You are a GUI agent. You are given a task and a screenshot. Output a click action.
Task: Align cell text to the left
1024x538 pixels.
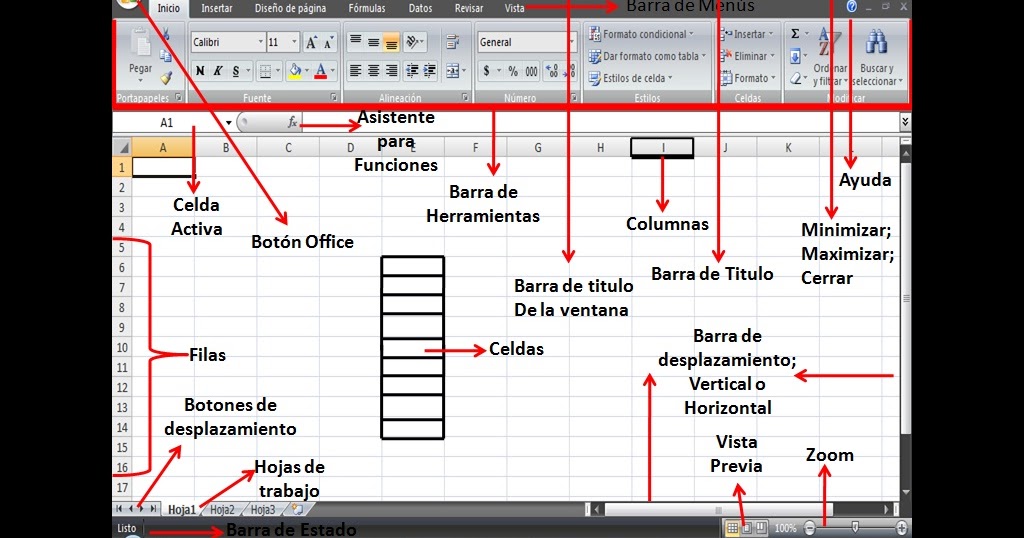[x=355, y=71]
